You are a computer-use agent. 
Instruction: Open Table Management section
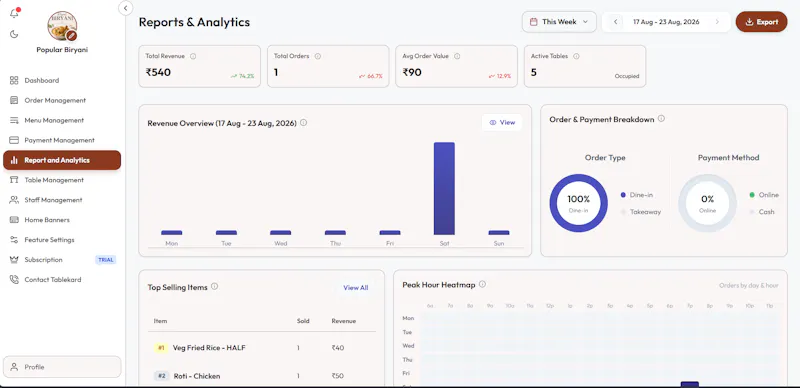coord(62,180)
